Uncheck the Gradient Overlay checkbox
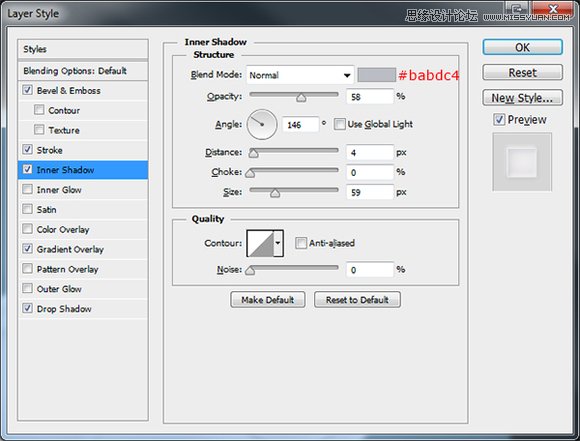Viewport: 580px width, 441px height. pos(27,249)
